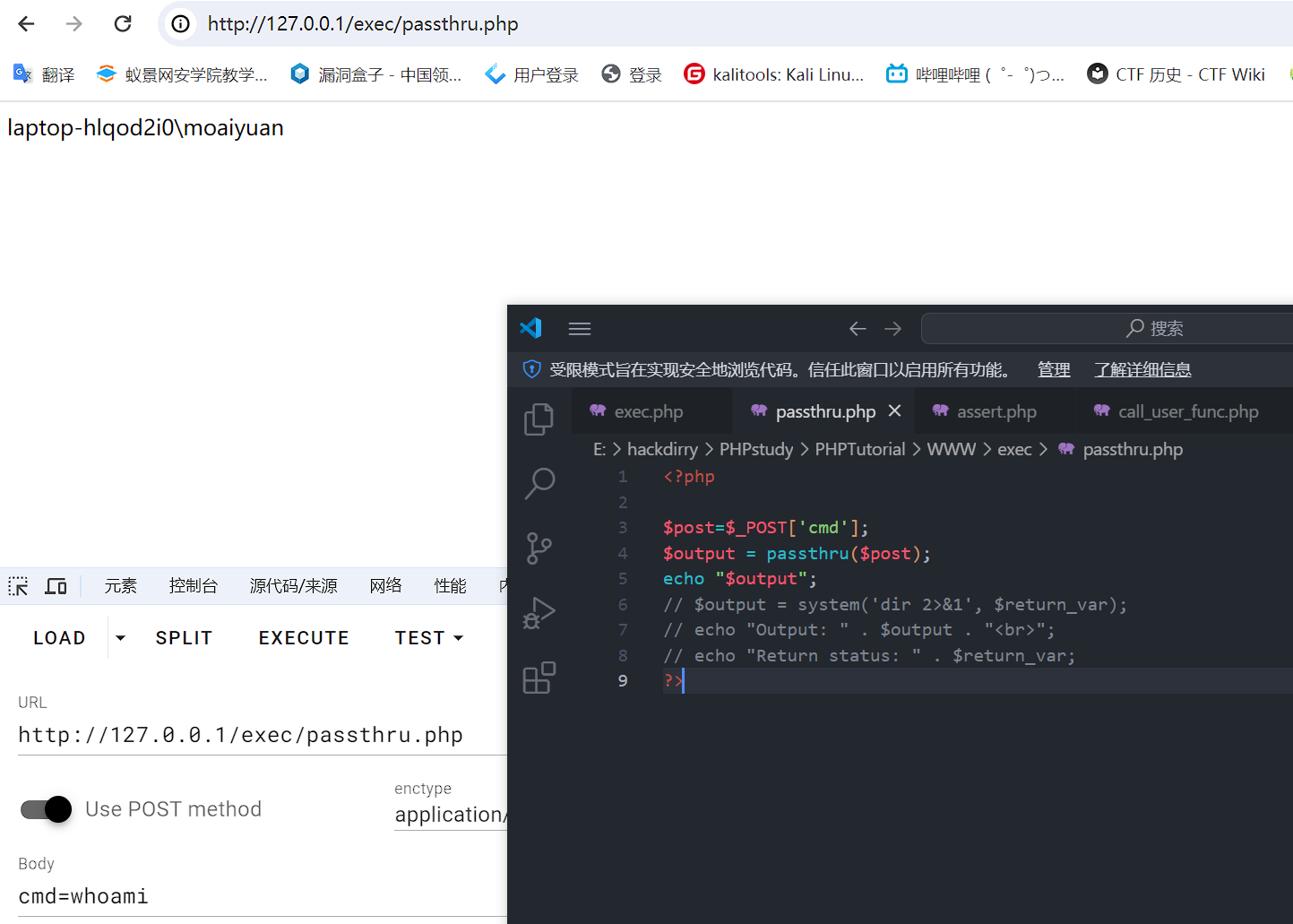The height and width of the screenshot is (924, 1293).
Task: Click the VS Code 搜索 command box
Action: coord(1108,329)
